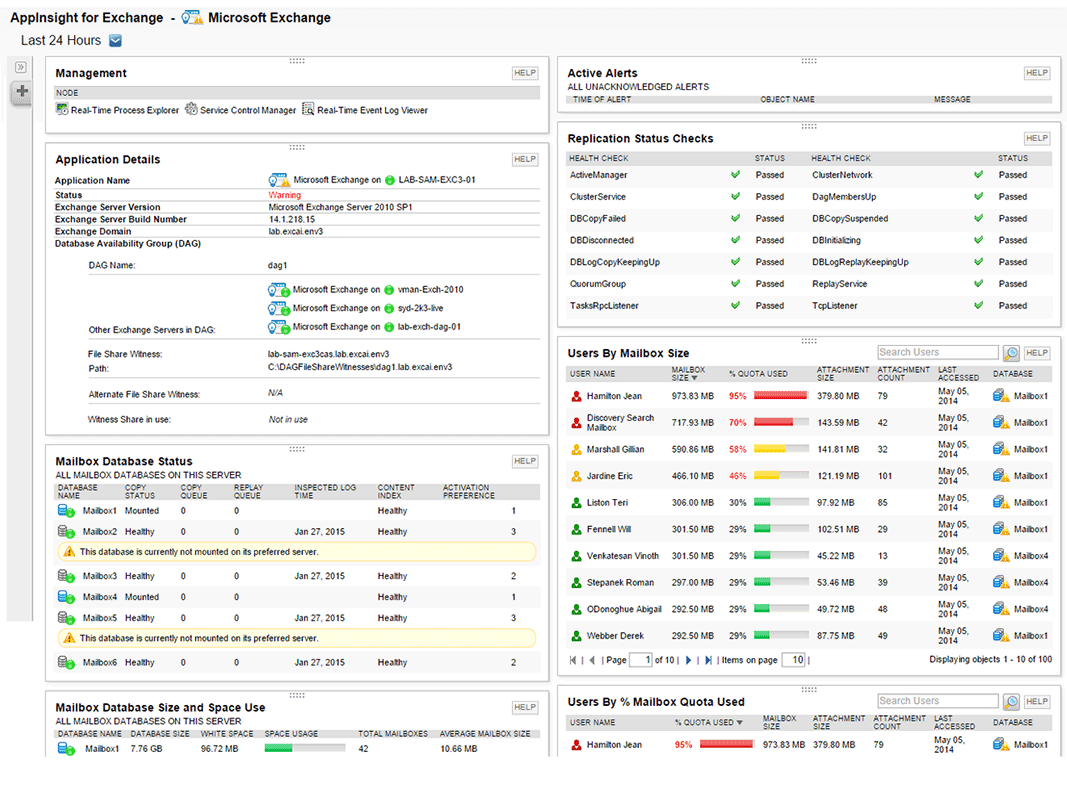
Task: Click HELP in Replication Status Checks
Action: pyautogui.click(x=1036, y=139)
